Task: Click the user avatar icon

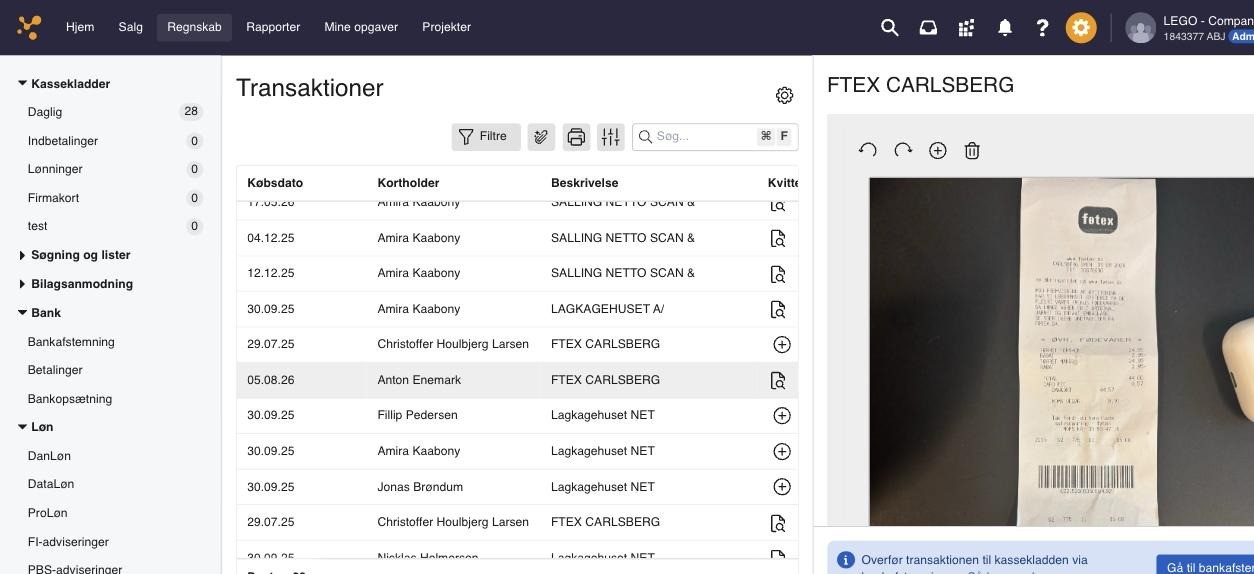Action: [1140, 28]
